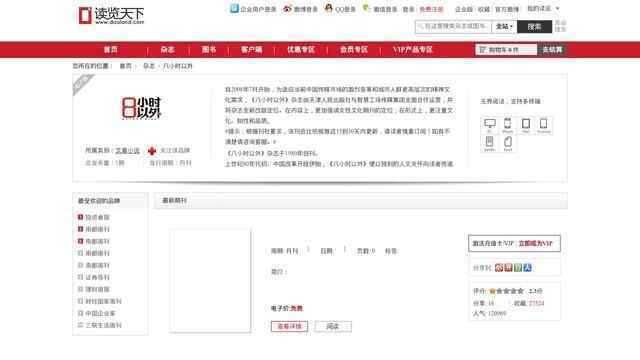Click the Weibo login eye icon
The height and width of the screenshot is (360, 640).
(x=287, y=8)
